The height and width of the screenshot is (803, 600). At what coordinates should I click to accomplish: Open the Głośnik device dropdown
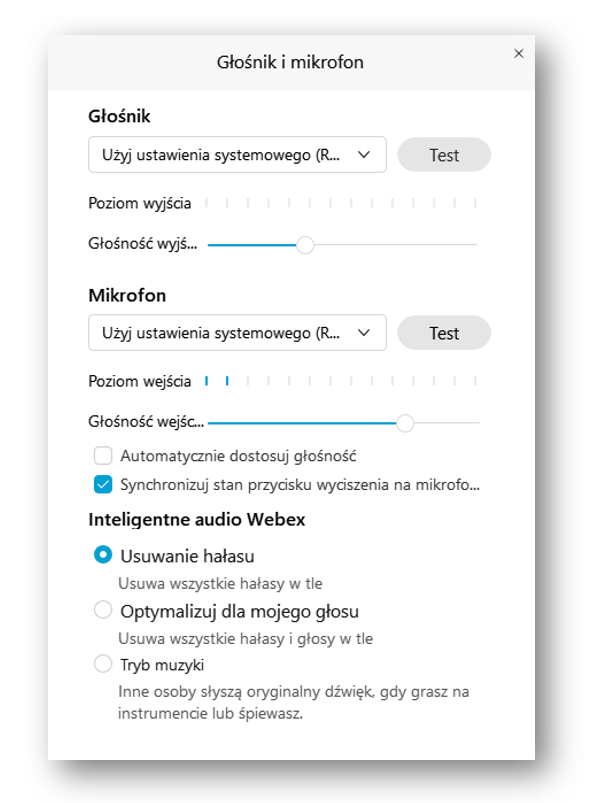(x=237, y=155)
